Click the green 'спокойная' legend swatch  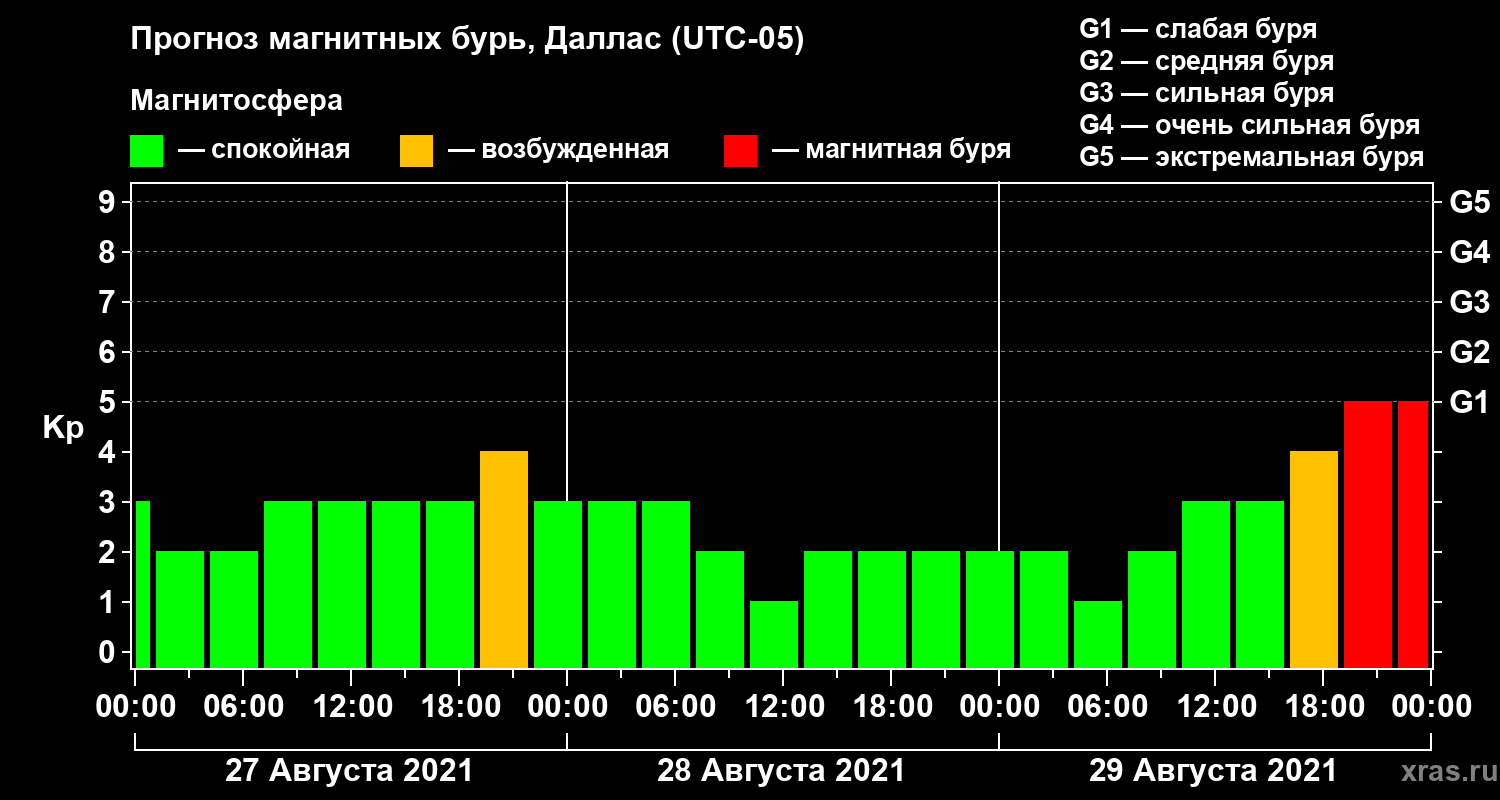tap(147, 151)
